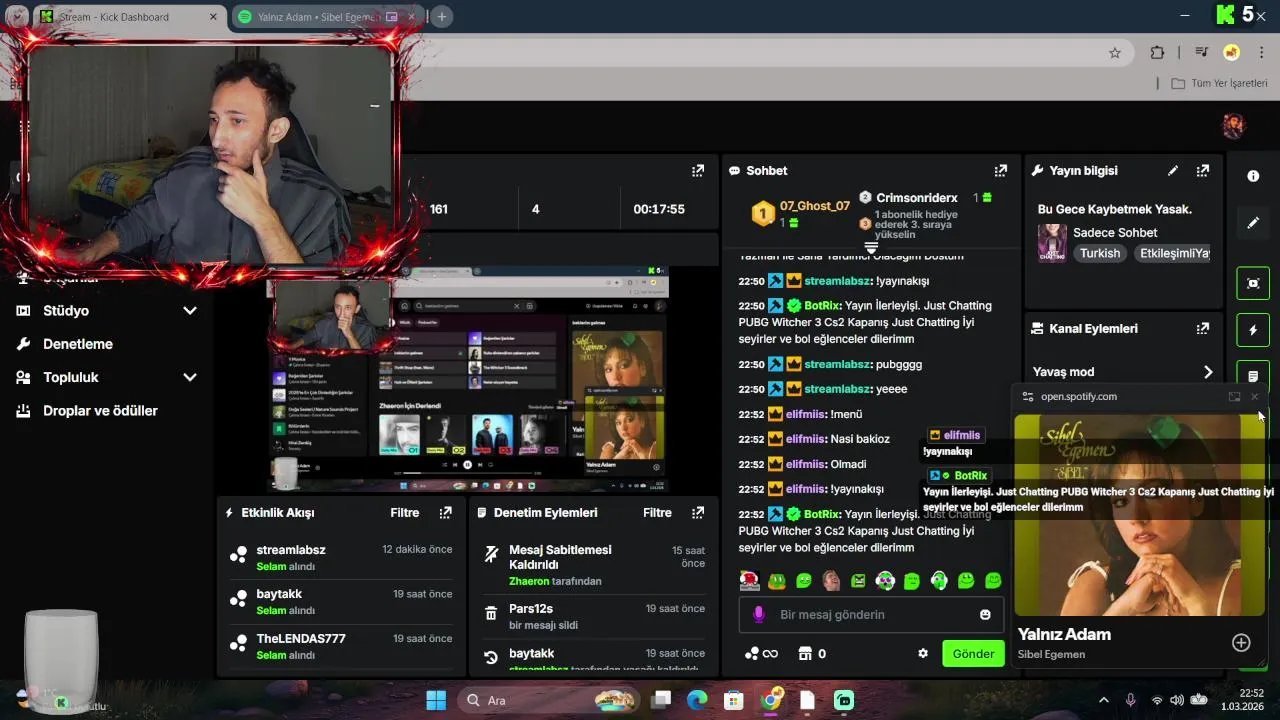This screenshot has height=720, width=1280.
Task: Open Yavaş mod options chevron
Action: click(x=1208, y=372)
